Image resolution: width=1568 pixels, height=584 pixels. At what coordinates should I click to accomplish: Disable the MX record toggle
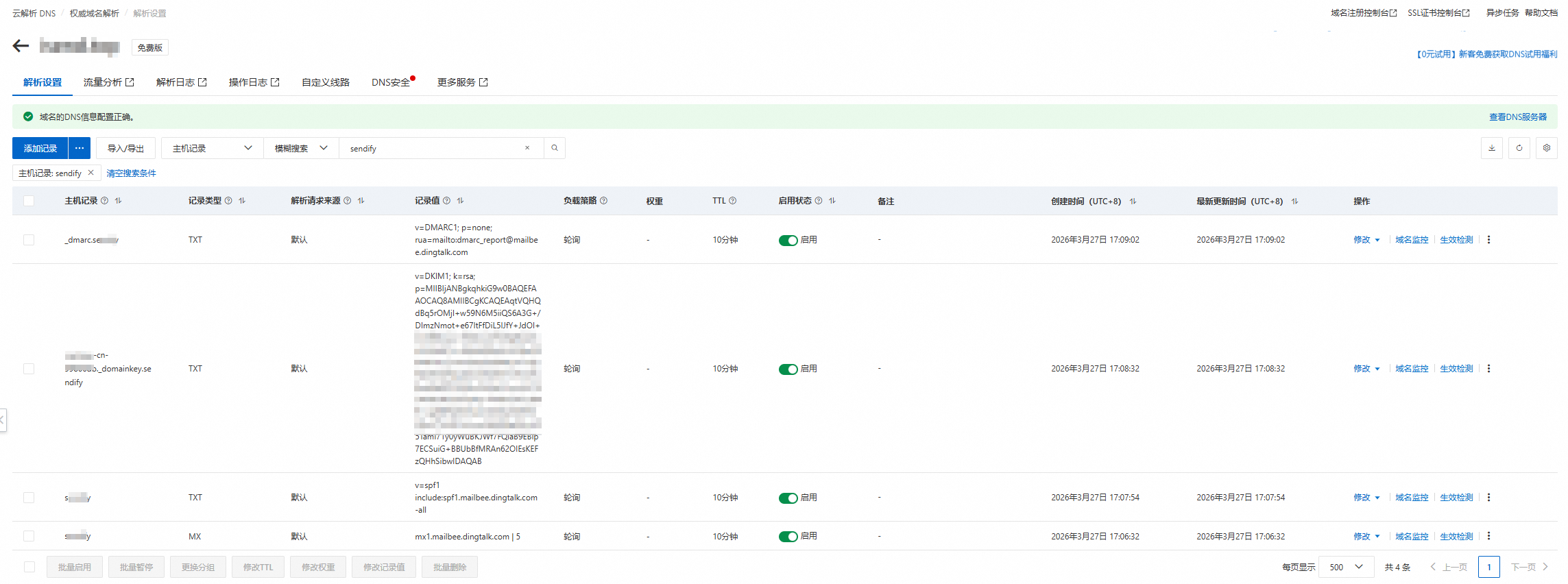(788, 537)
